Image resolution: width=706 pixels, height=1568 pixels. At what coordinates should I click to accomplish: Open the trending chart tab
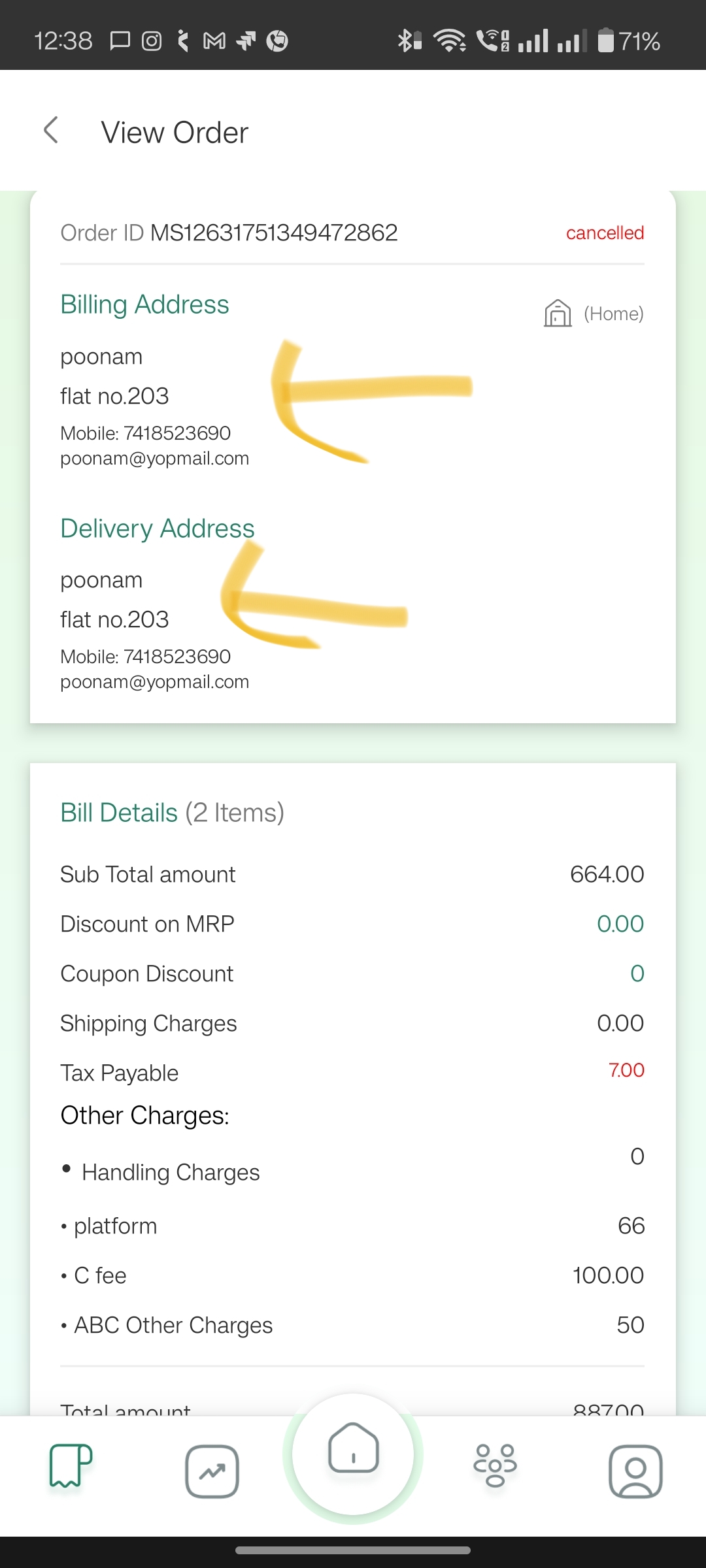point(212,1471)
